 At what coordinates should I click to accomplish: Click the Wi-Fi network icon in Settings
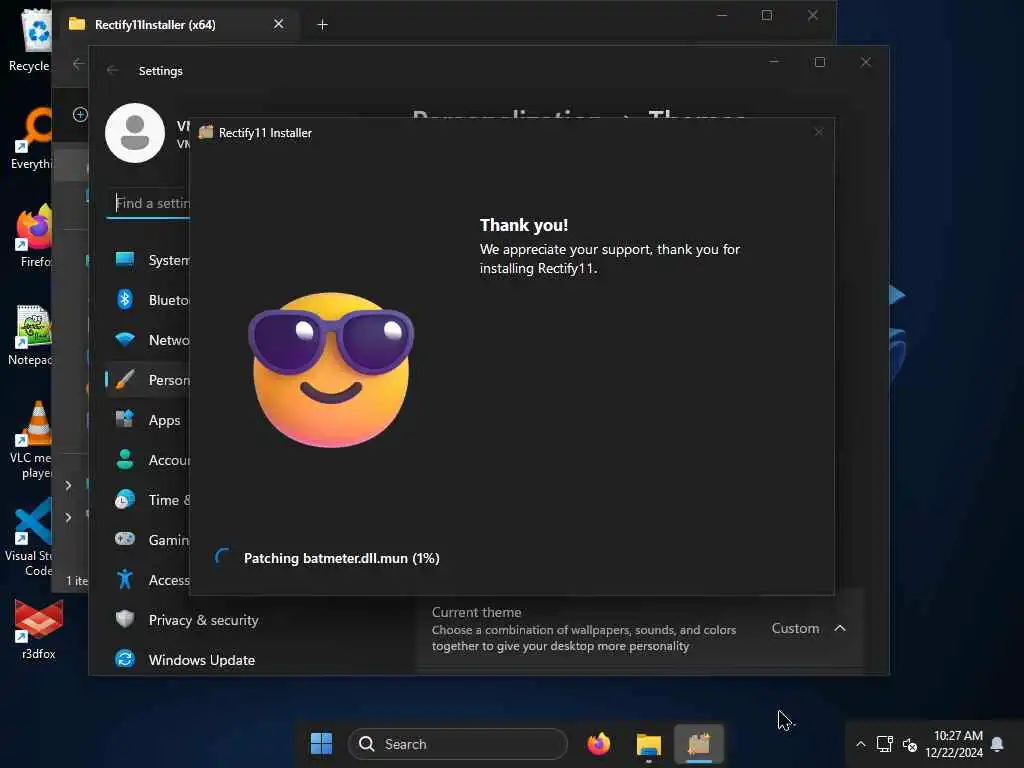pos(125,339)
